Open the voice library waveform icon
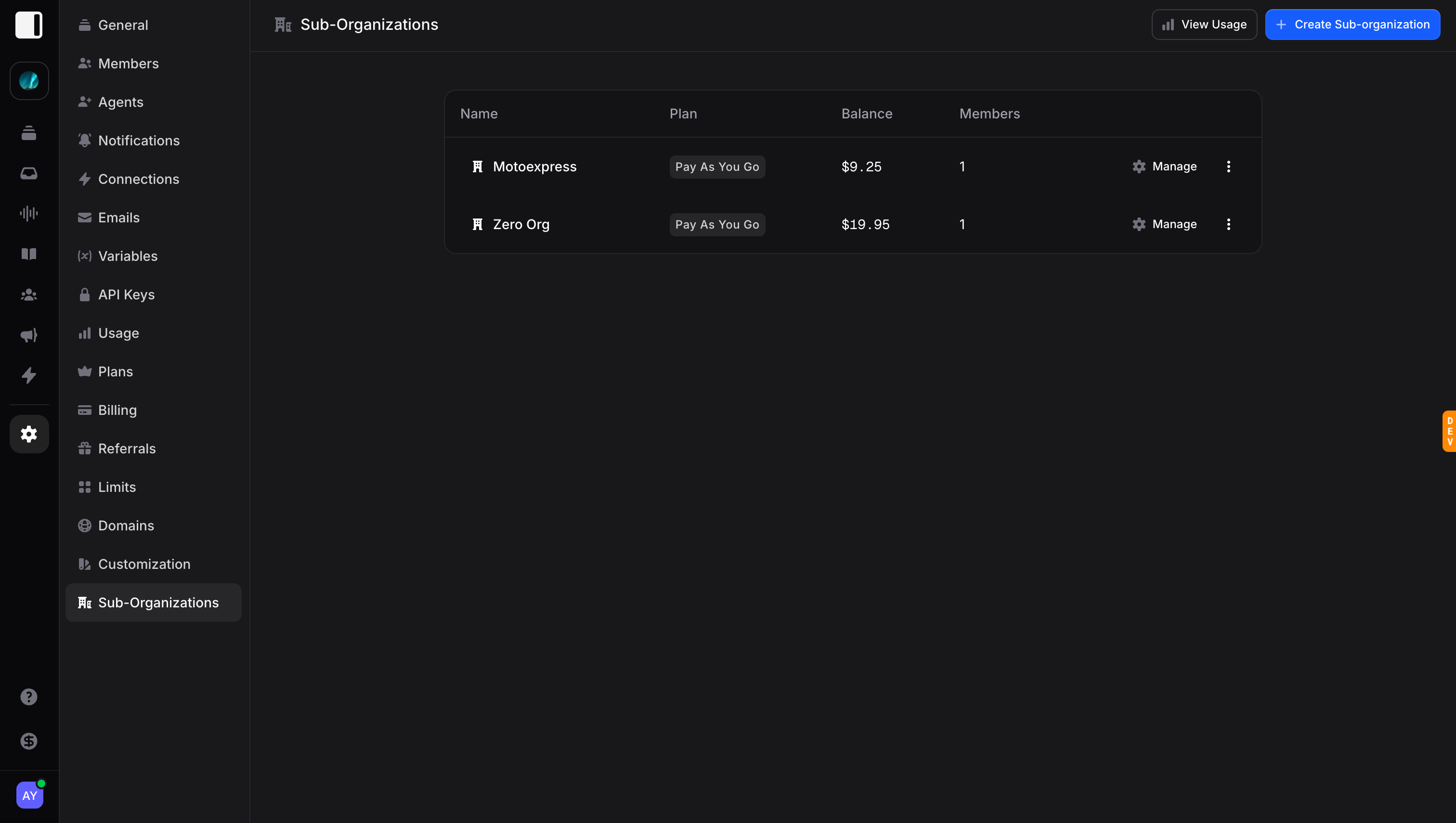Screen dimensions: 1456x823 [28, 213]
